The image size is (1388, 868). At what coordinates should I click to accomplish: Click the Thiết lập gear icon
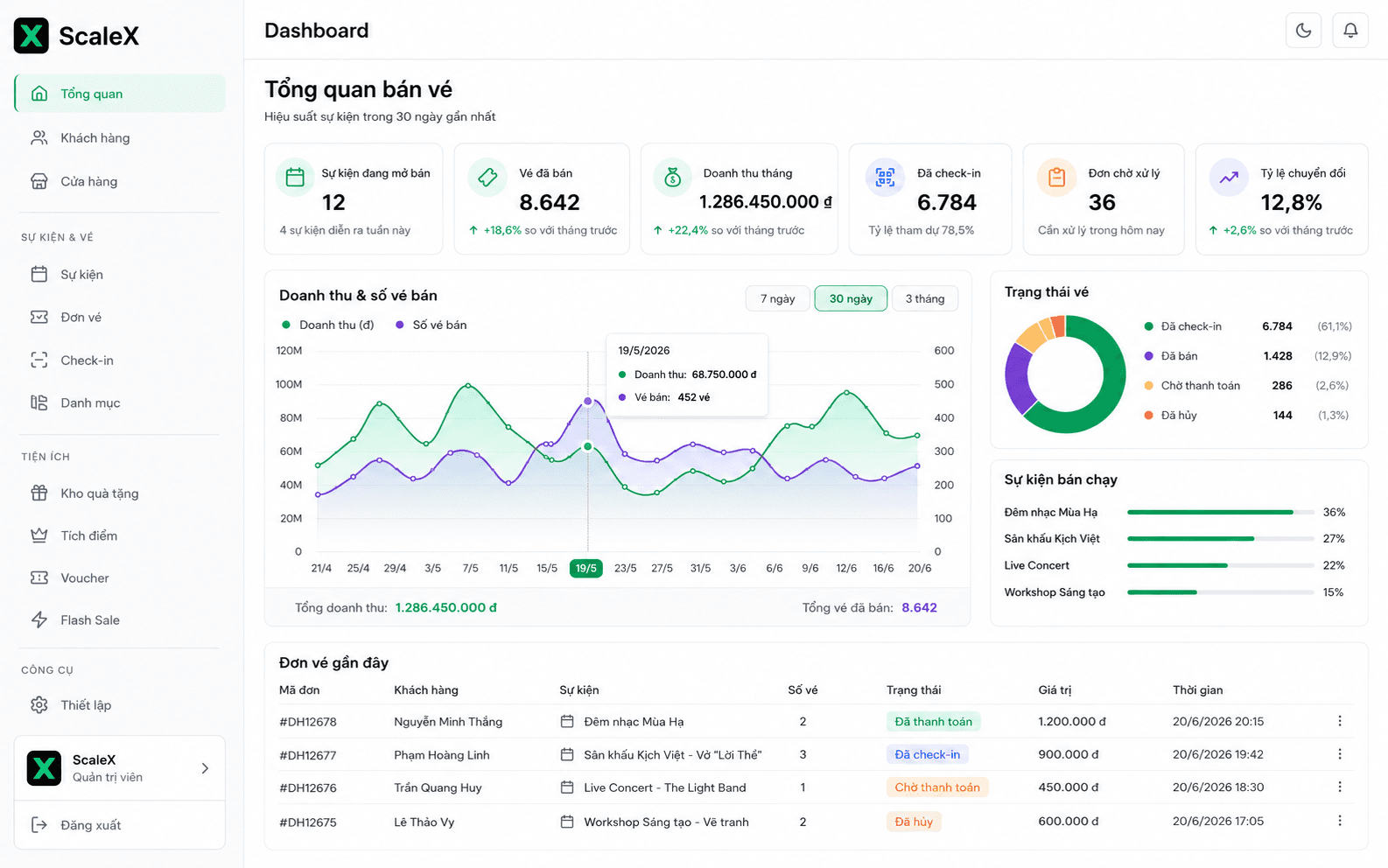[x=39, y=704]
